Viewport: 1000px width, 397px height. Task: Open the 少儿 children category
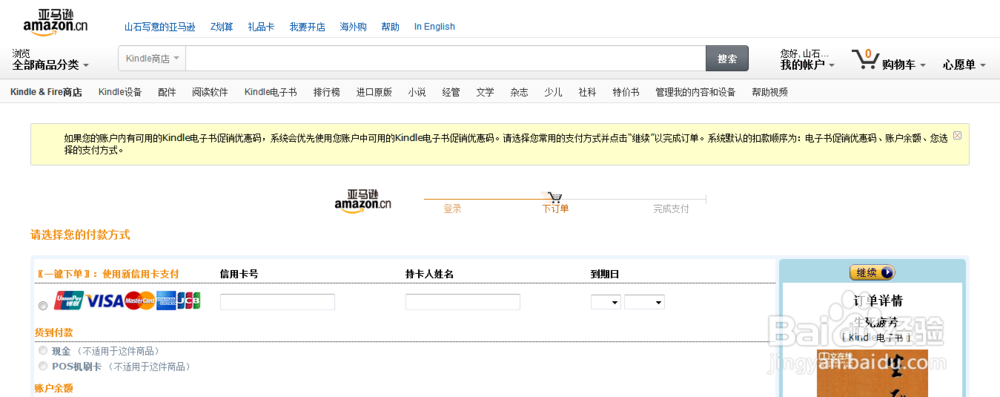[553, 92]
